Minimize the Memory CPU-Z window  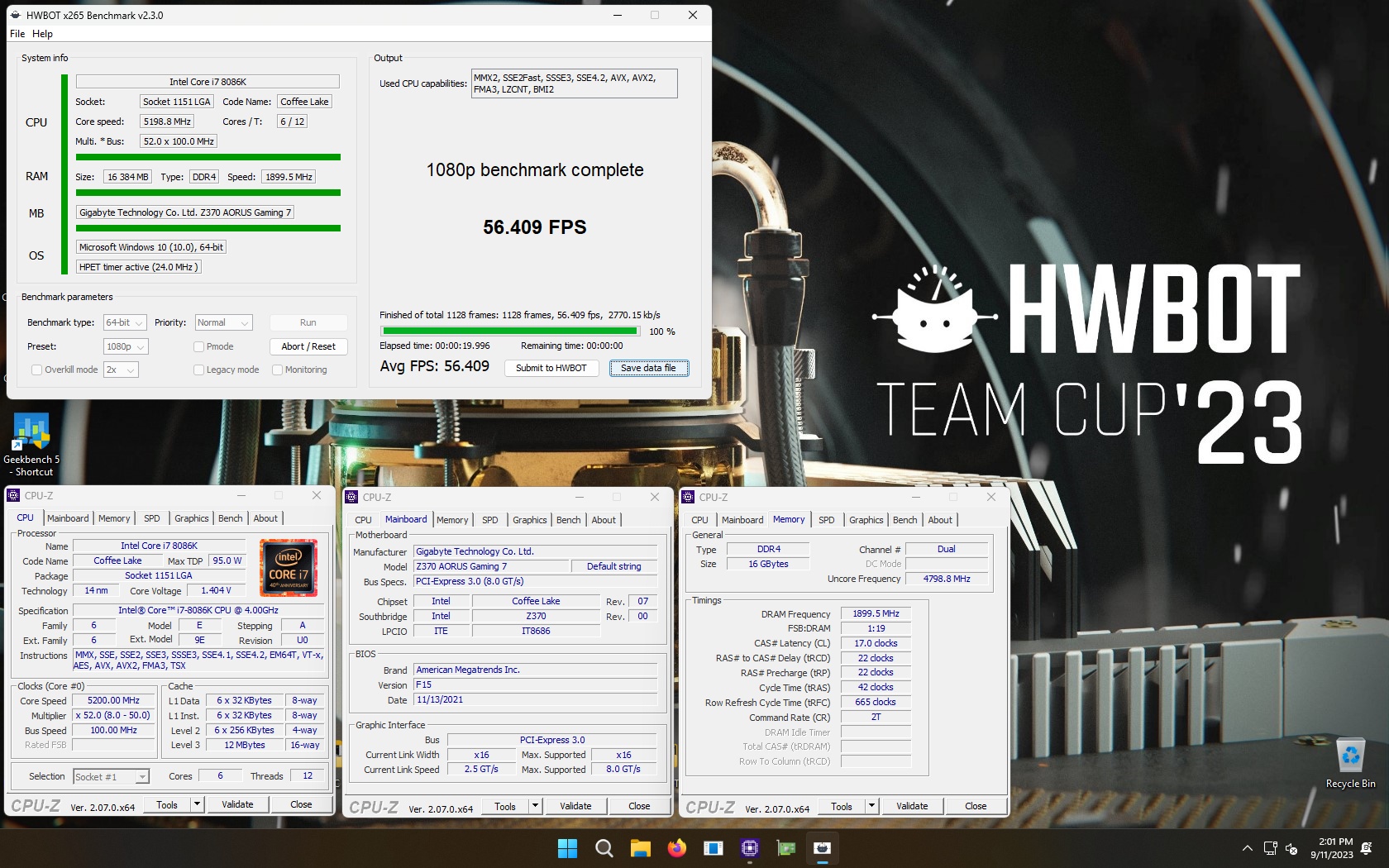point(915,497)
